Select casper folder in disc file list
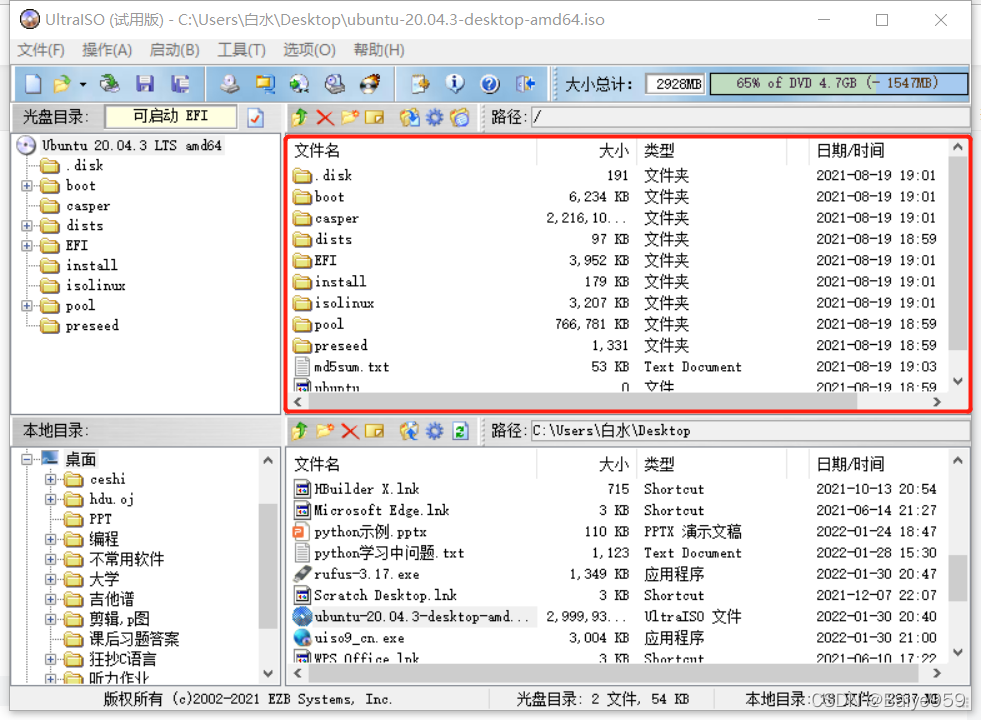Image resolution: width=981 pixels, height=720 pixels. (337, 218)
